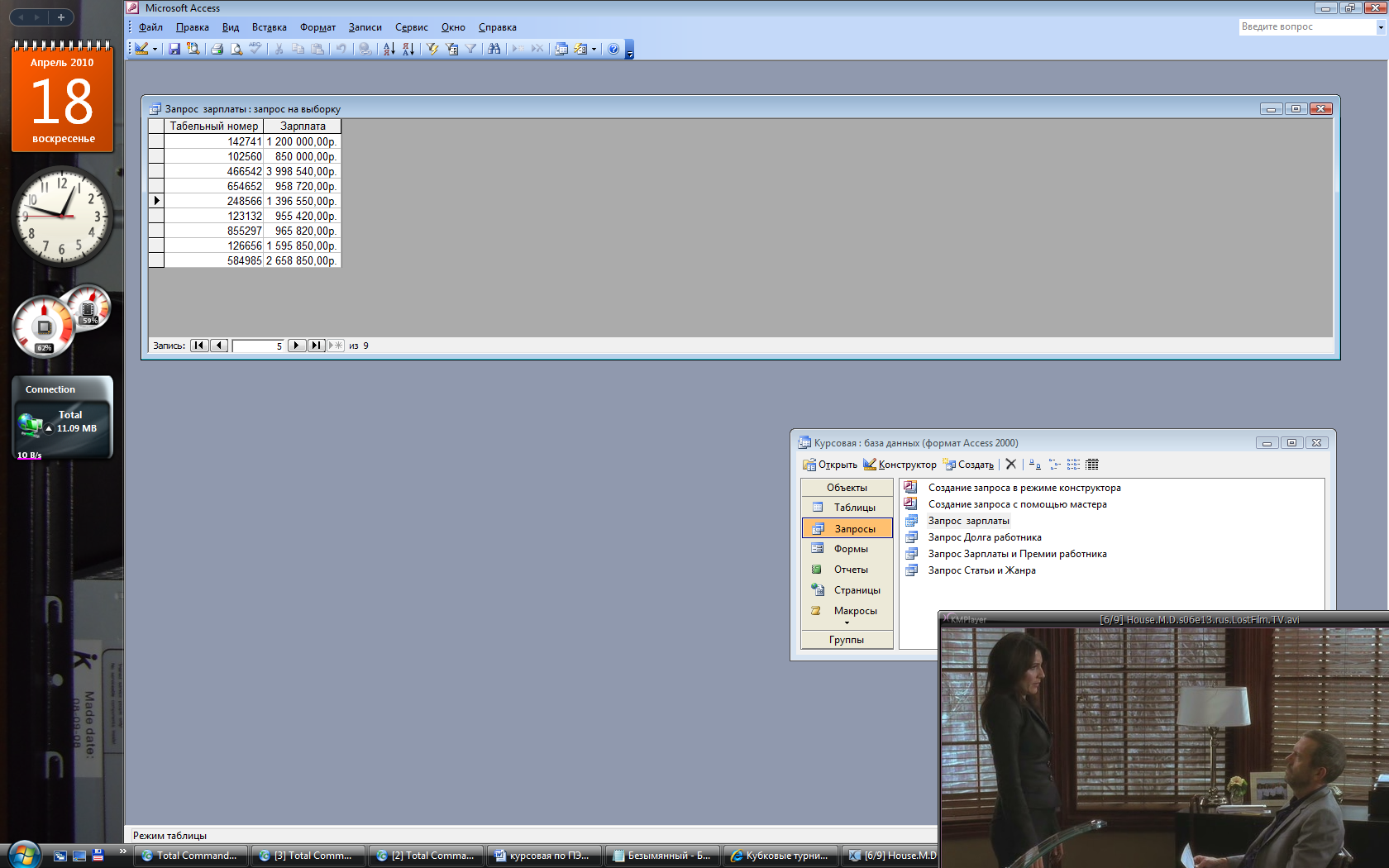1389x868 pixels.
Task: Click the Delete Record toolbar icon
Action: [x=537, y=49]
